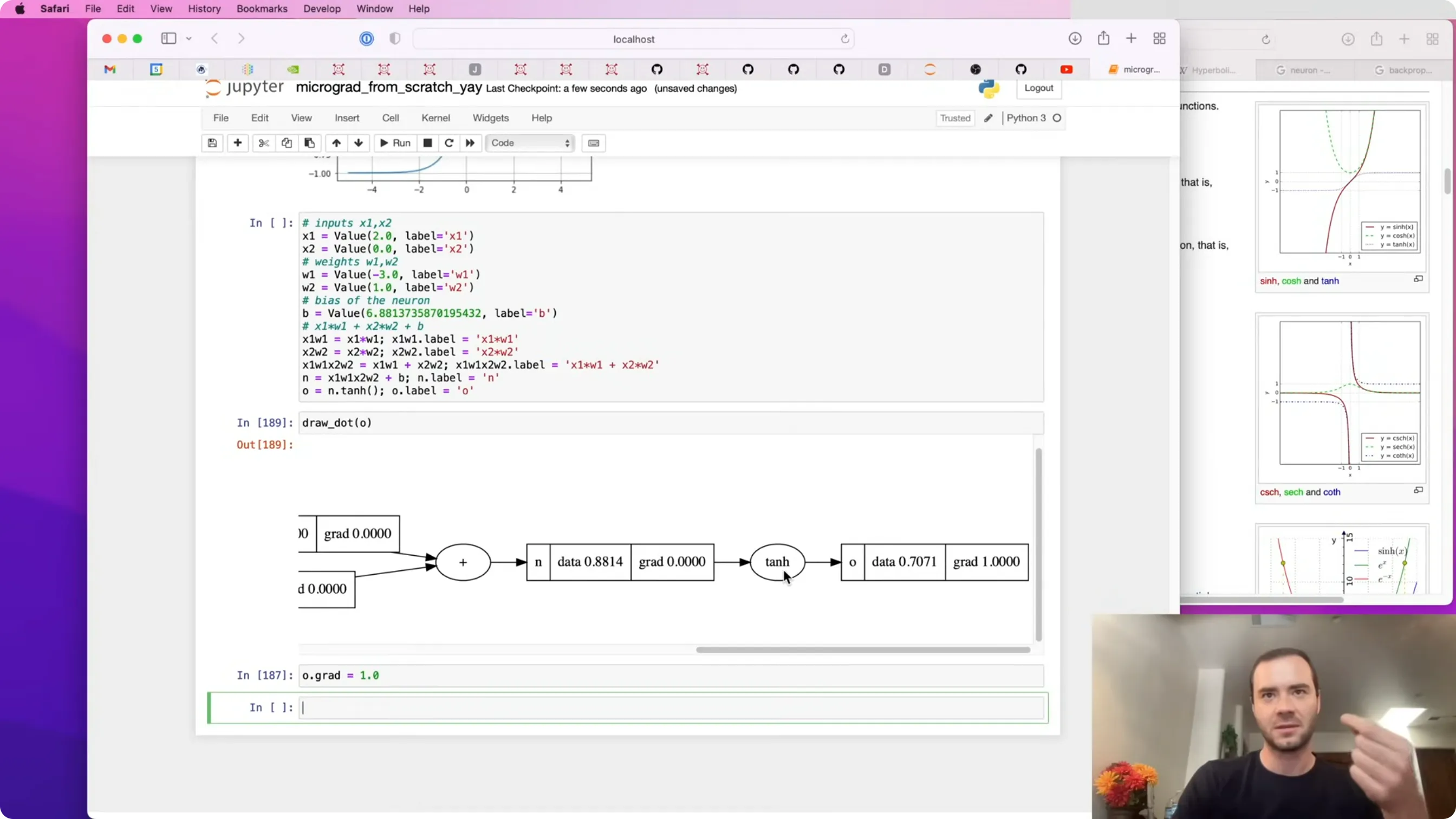This screenshot has height=819, width=1456.
Task: Reload the localhost page icon
Action: [844, 39]
